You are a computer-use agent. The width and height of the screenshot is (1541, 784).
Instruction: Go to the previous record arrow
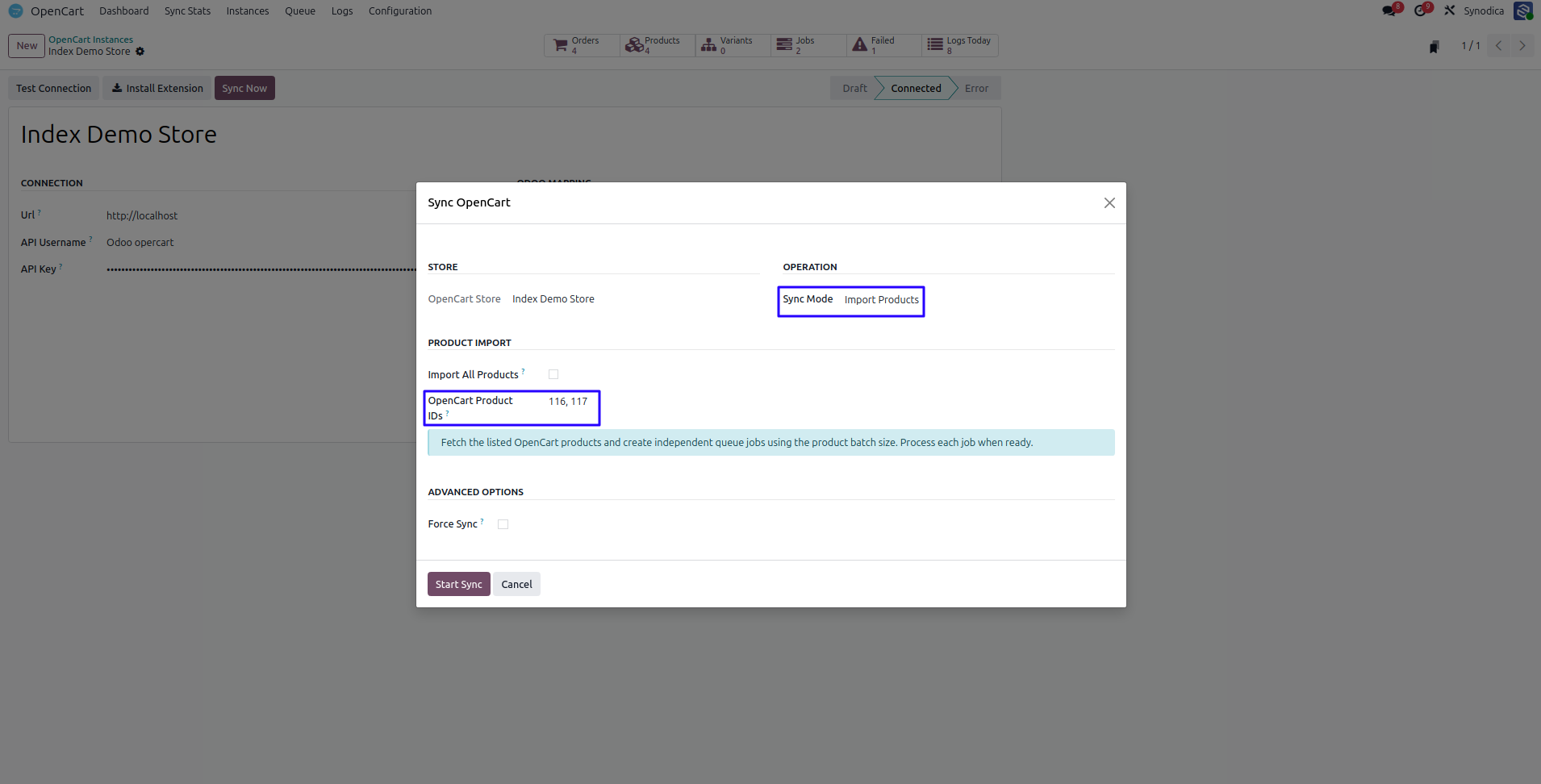tap(1498, 46)
